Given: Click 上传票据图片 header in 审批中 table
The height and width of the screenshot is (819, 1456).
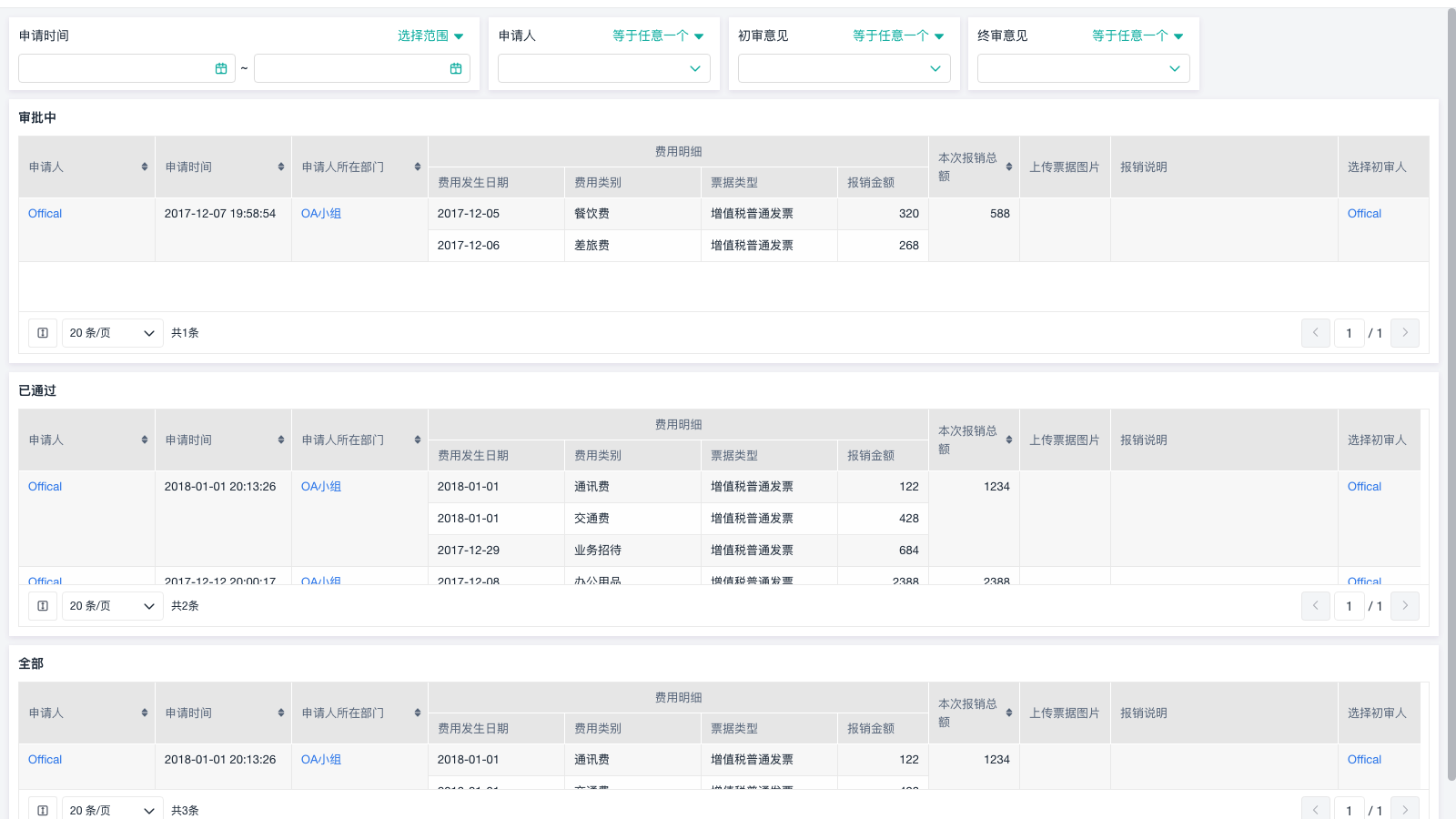Looking at the screenshot, I should pos(1065,167).
